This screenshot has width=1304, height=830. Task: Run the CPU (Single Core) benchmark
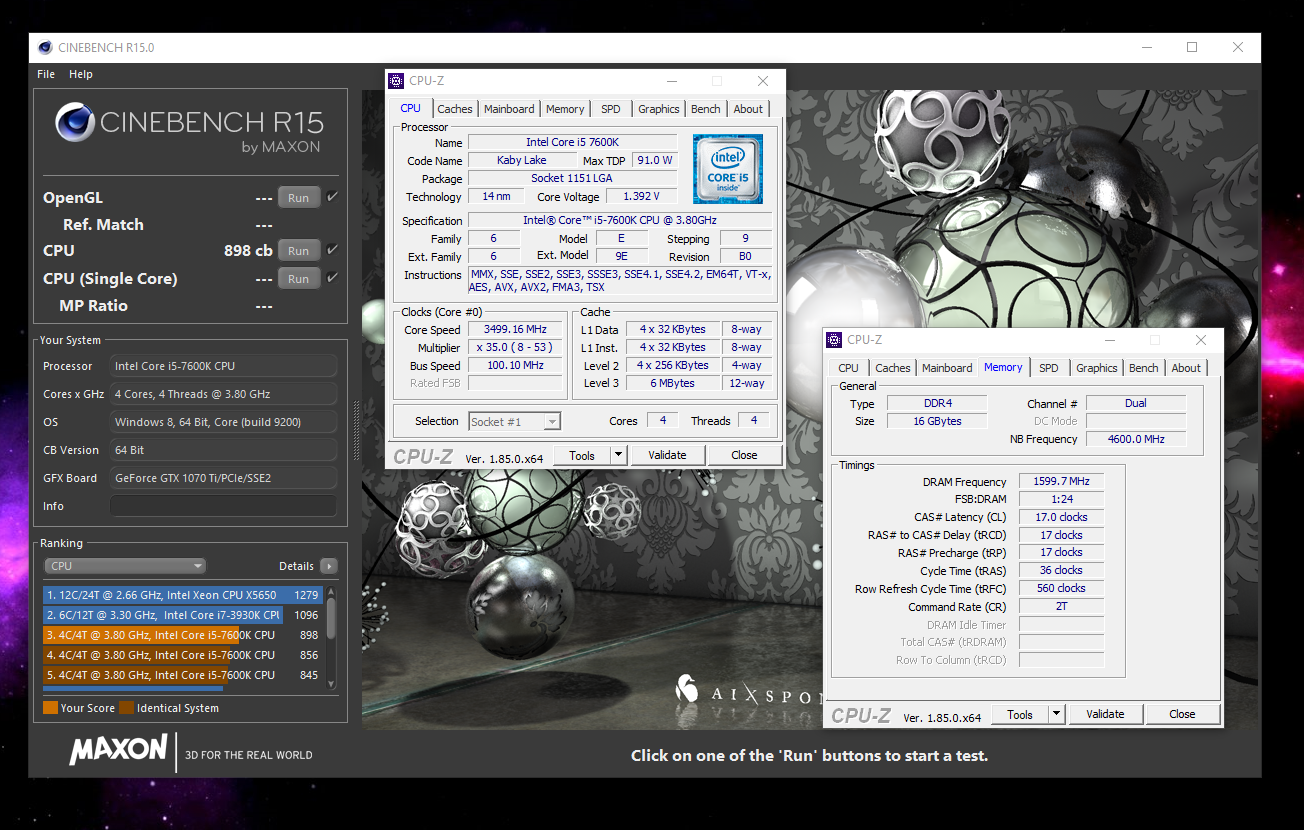299,279
